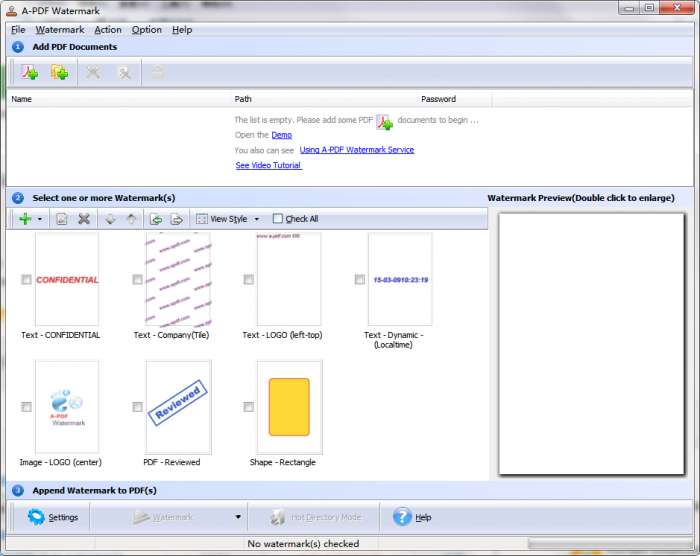Image resolution: width=700 pixels, height=556 pixels.
Task: Click the import watermark icon
Action: pos(156,219)
